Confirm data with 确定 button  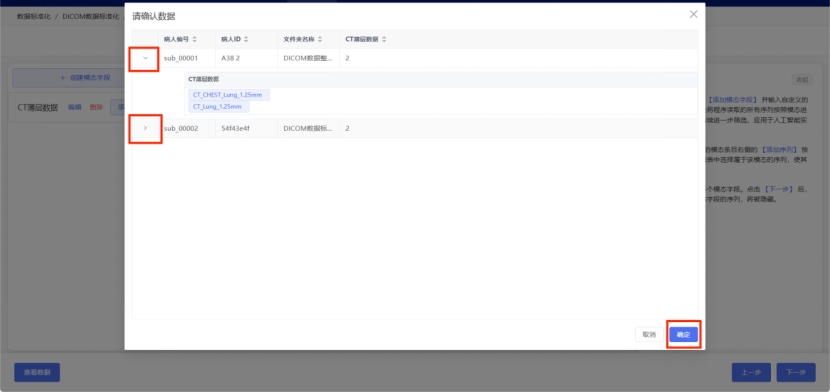(x=683, y=334)
